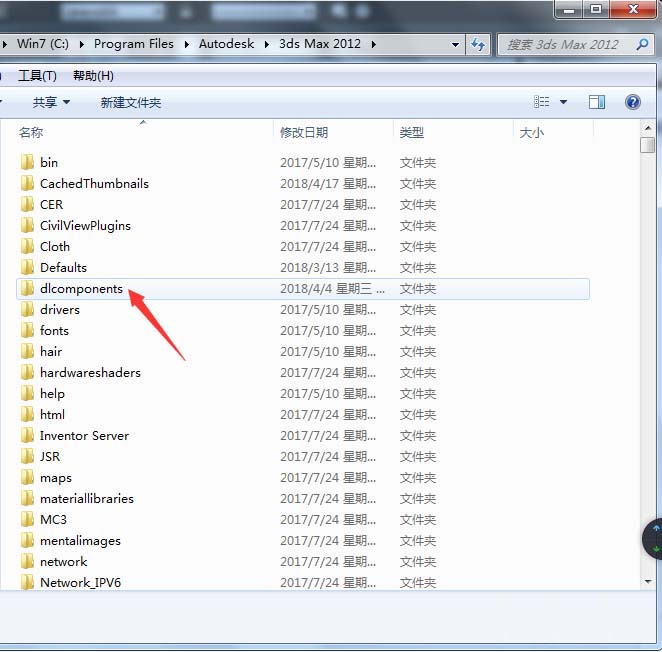Click the 文件夹 type of bin row
This screenshot has height=652, width=662.
click(418, 163)
